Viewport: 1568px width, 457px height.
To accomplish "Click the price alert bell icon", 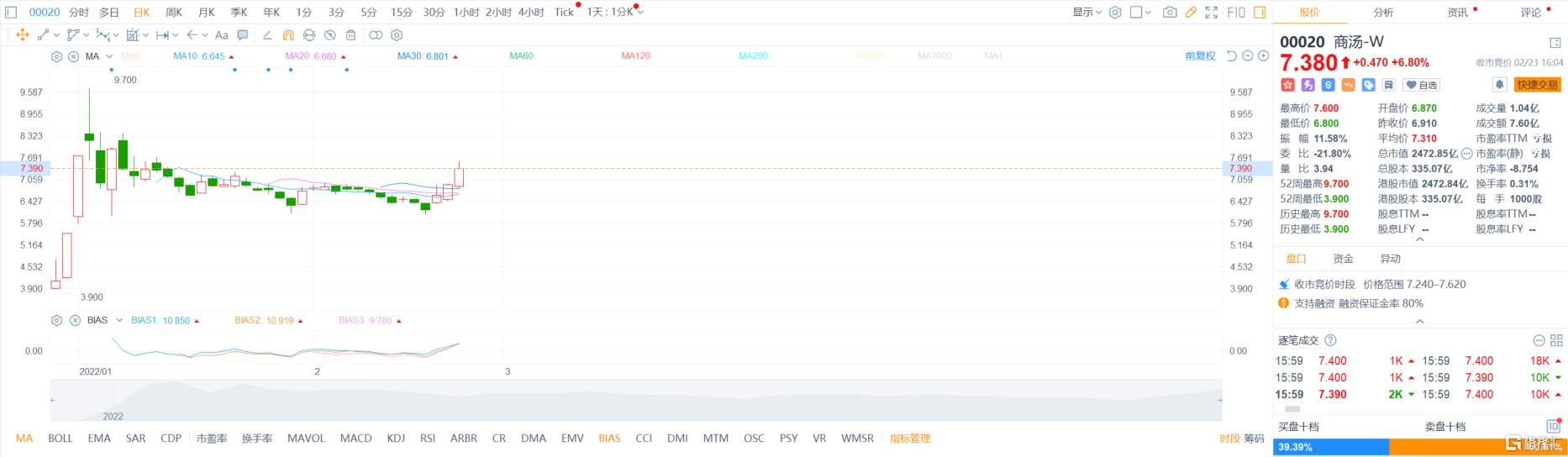I will tap(1499, 85).
